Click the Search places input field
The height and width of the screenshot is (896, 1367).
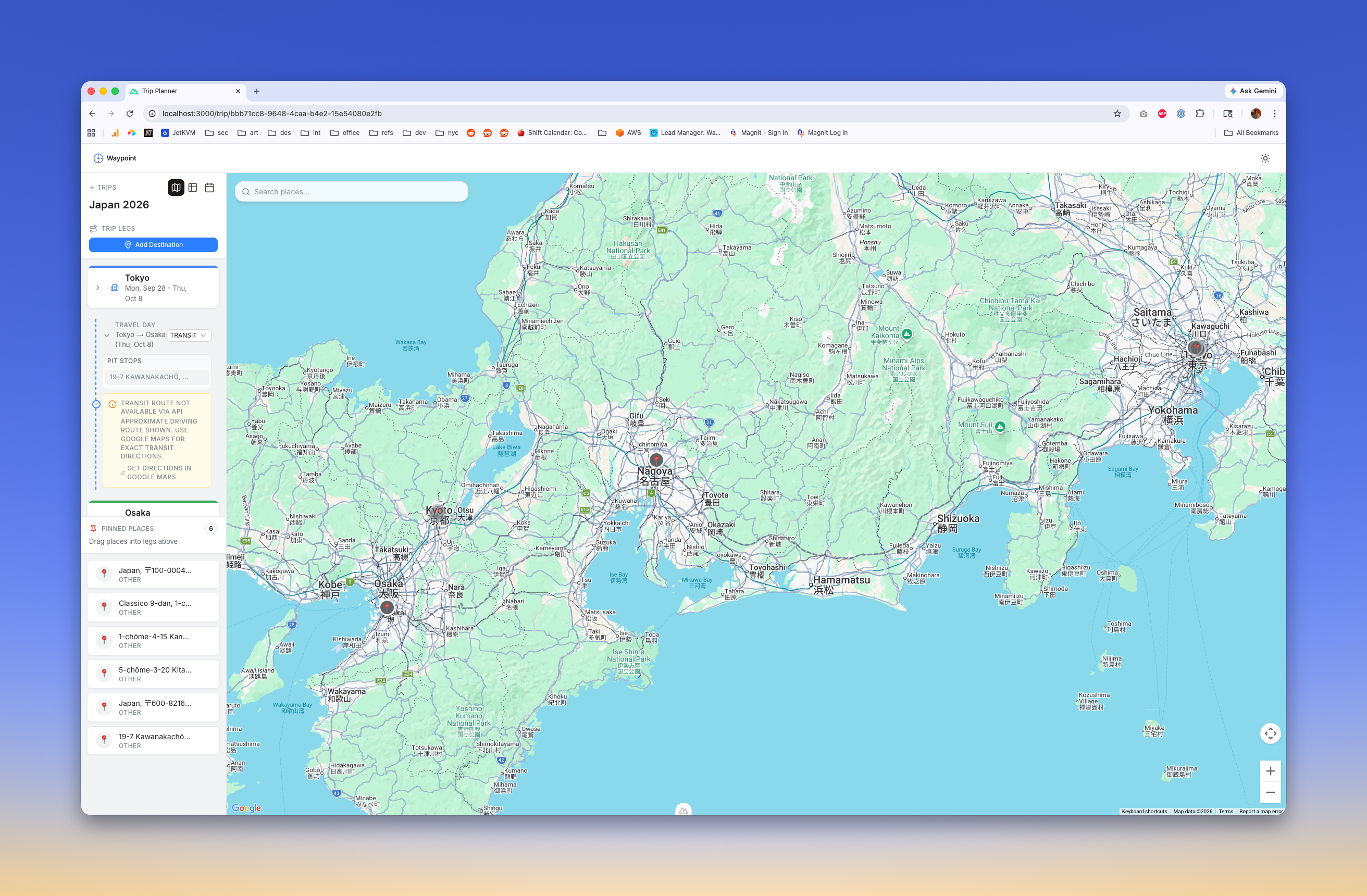pos(351,192)
